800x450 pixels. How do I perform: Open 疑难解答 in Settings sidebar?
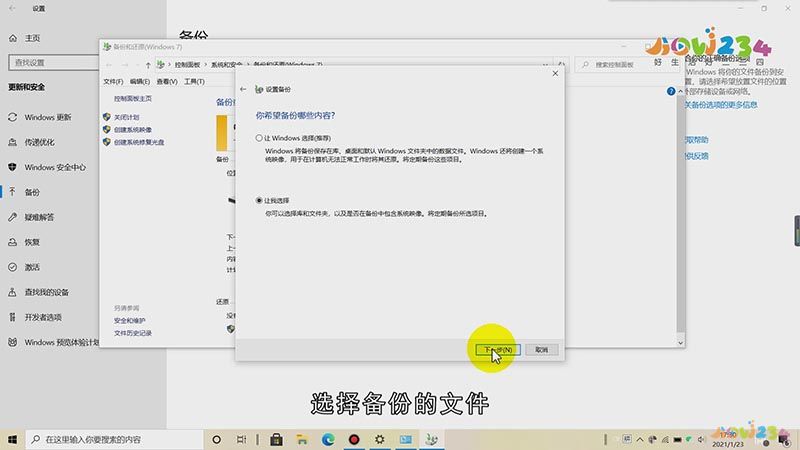[x=39, y=217]
